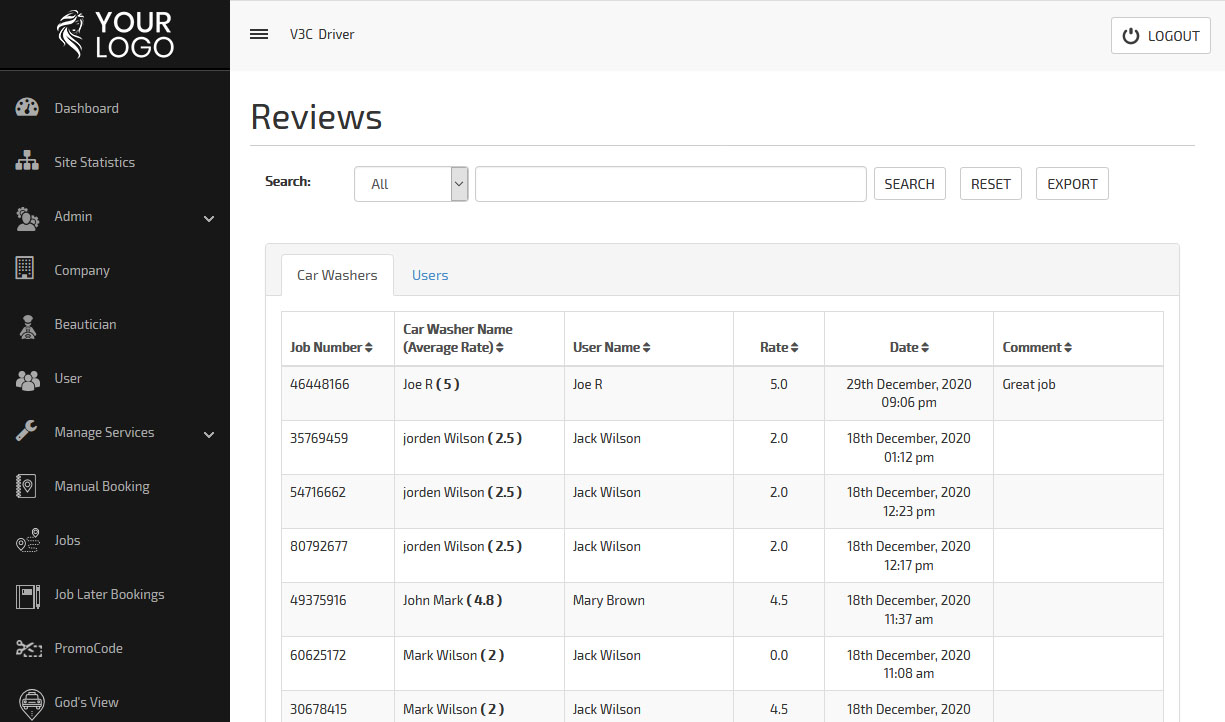Open the search filter All dropdown

411,184
